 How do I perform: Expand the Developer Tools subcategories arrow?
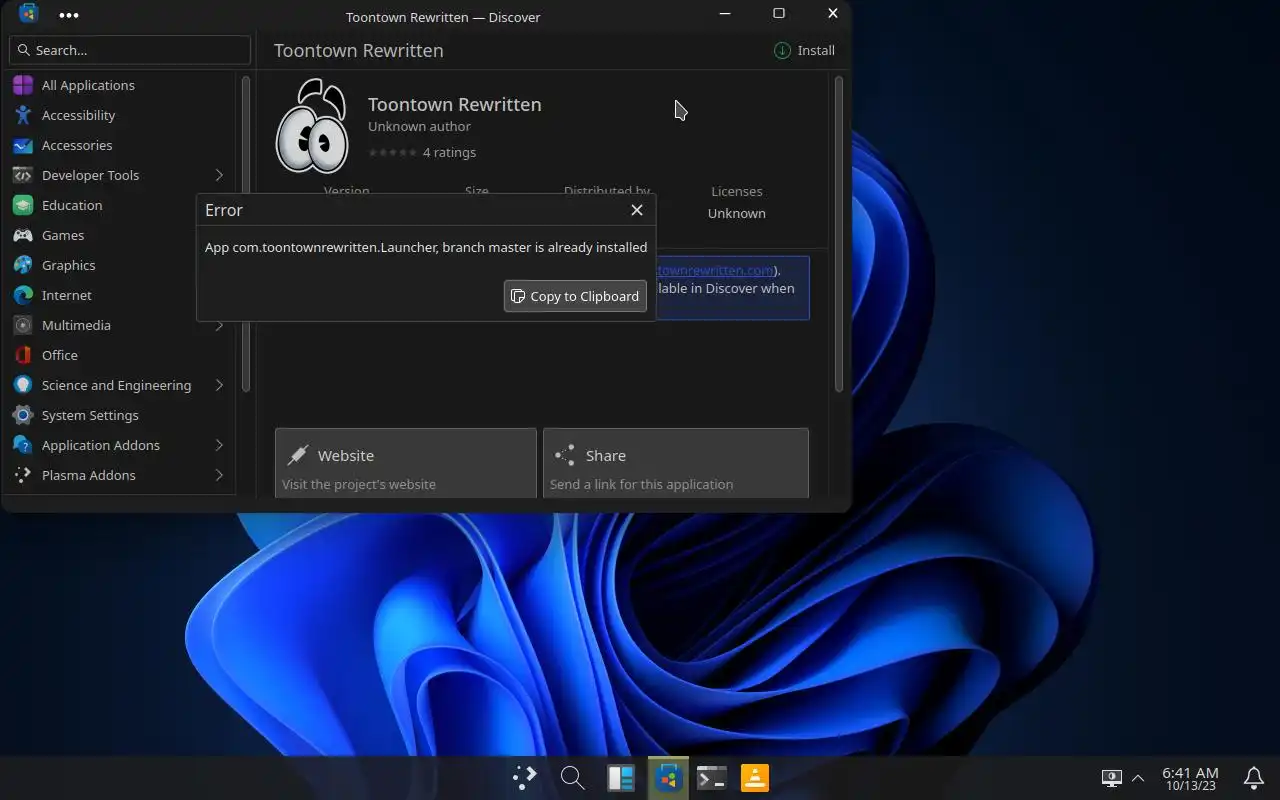[219, 175]
